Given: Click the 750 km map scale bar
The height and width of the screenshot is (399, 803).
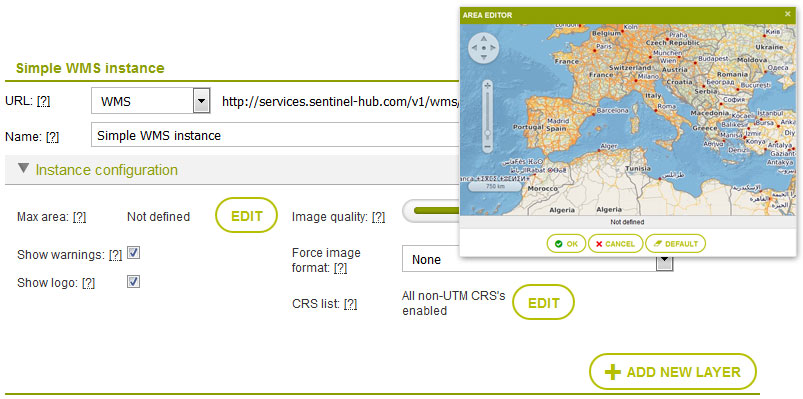Looking at the screenshot, I should click(x=495, y=186).
